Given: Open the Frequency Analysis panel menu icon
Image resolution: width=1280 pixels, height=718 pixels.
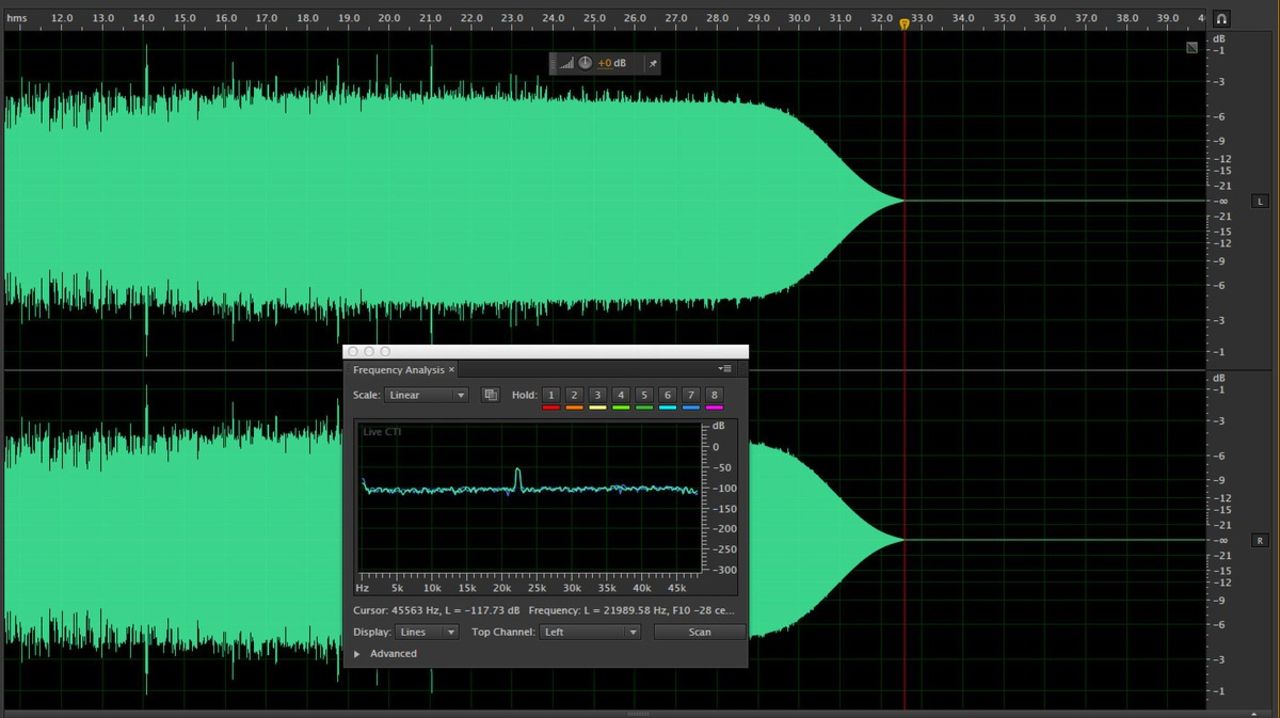Looking at the screenshot, I should point(725,369).
